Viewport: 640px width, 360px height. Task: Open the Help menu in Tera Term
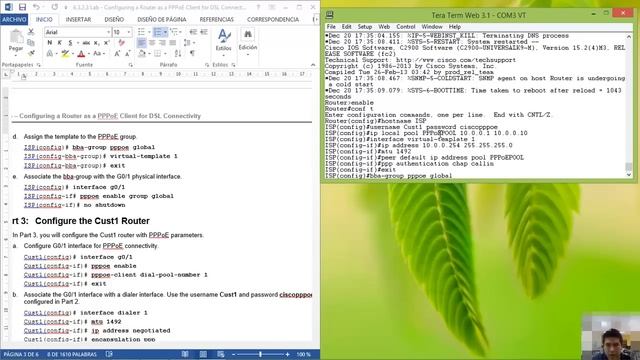[x=455, y=27]
